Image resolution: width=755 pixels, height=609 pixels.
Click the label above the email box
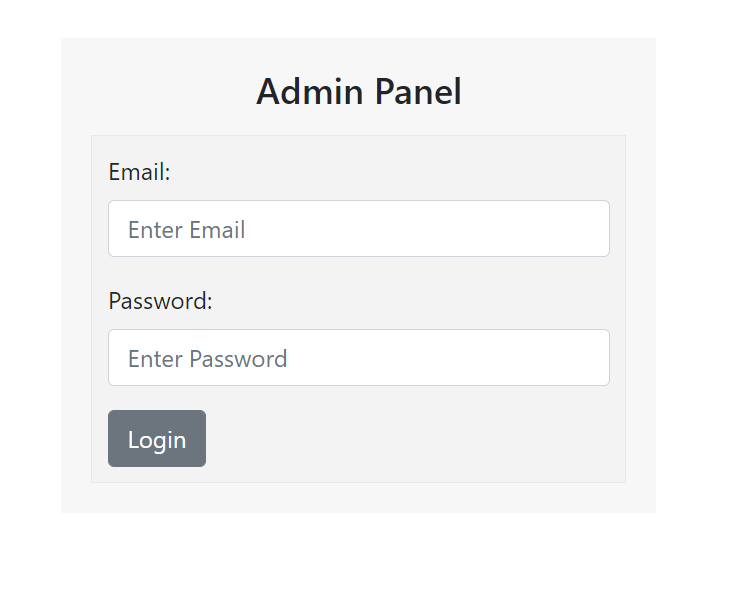(x=139, y=172)
